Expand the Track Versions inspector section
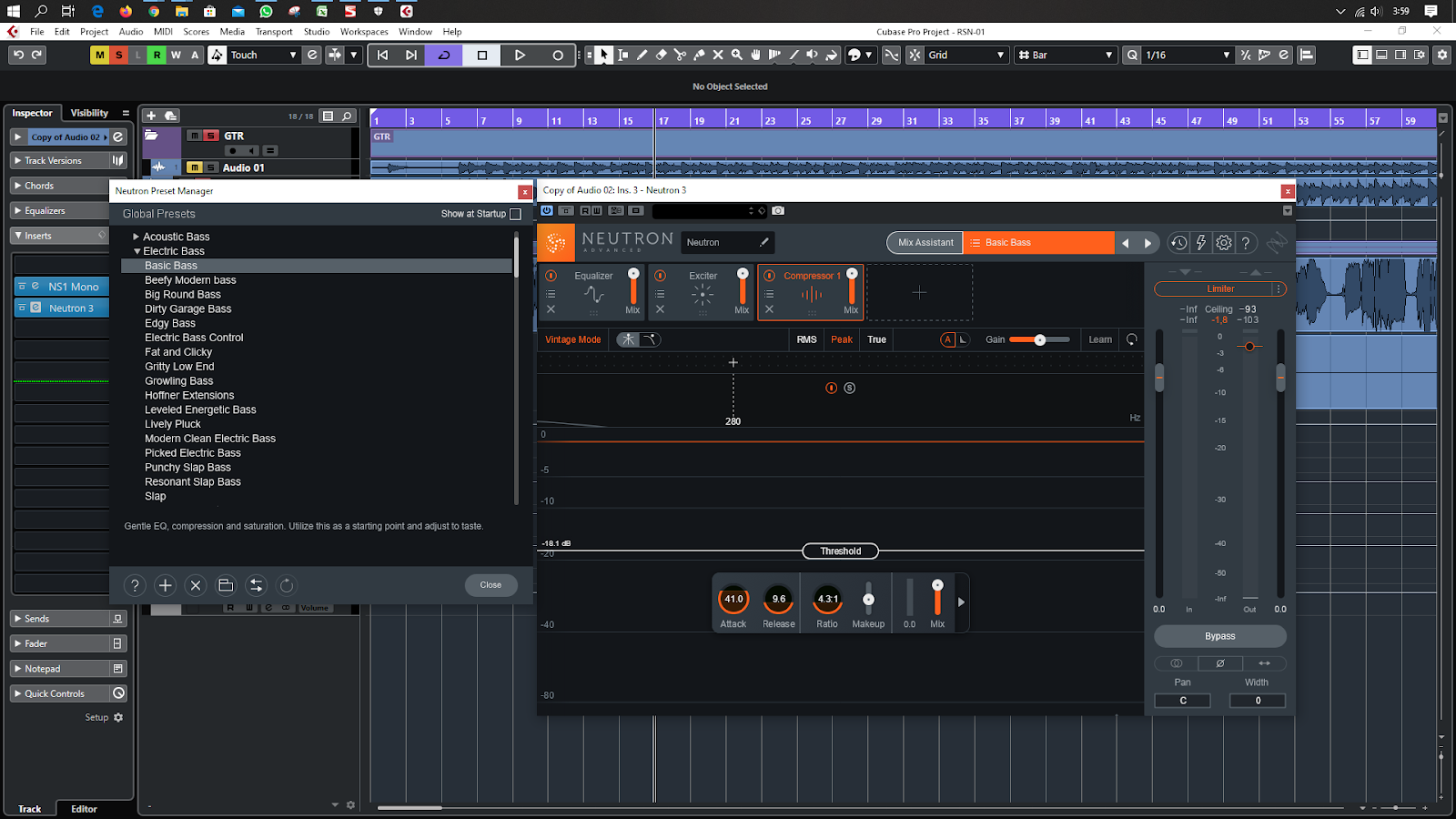This screenshot has height=819, width=1456. click(x=17, y=160)
